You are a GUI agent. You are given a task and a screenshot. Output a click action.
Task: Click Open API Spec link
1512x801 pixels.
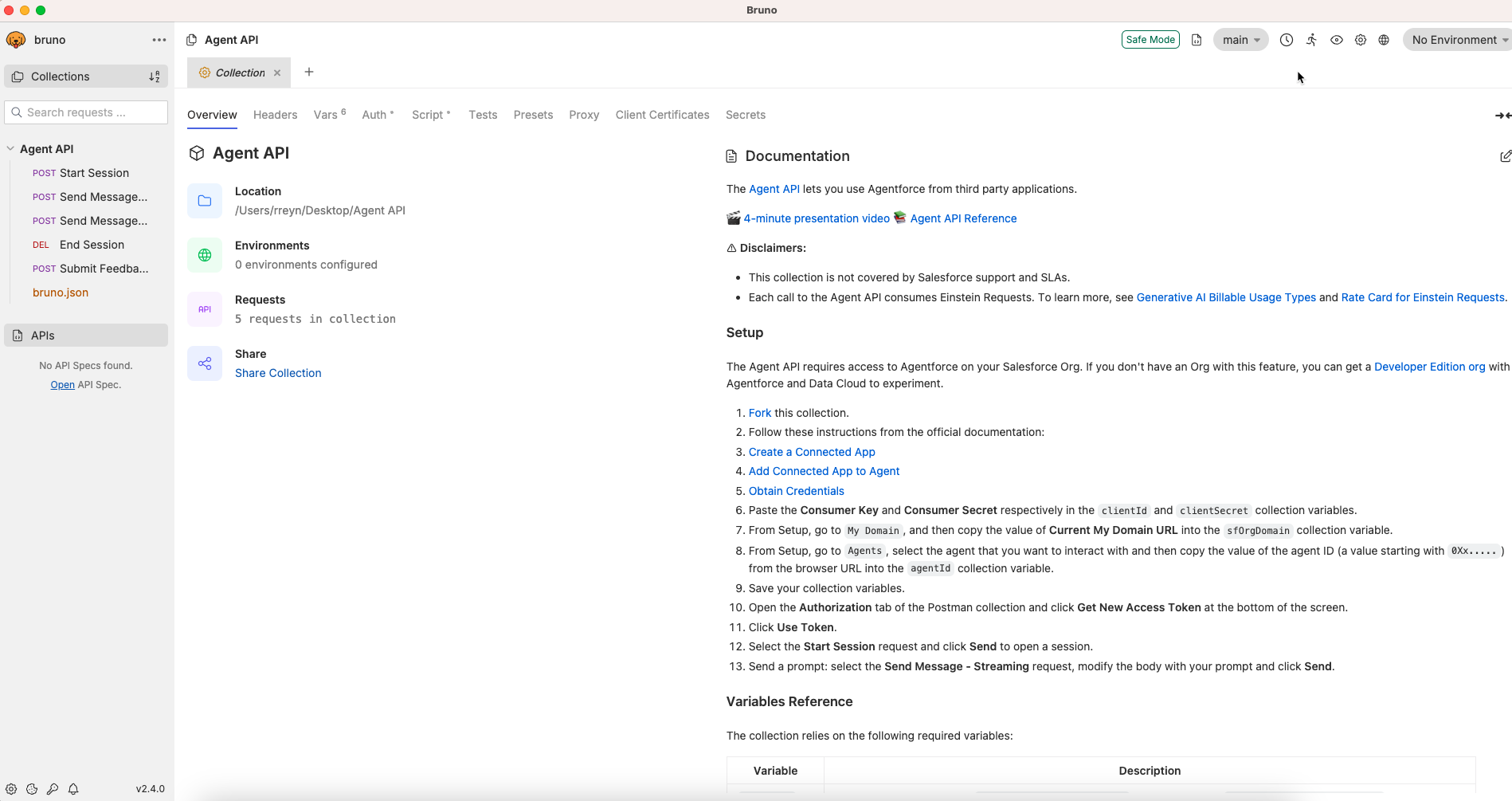coord(62,385)
